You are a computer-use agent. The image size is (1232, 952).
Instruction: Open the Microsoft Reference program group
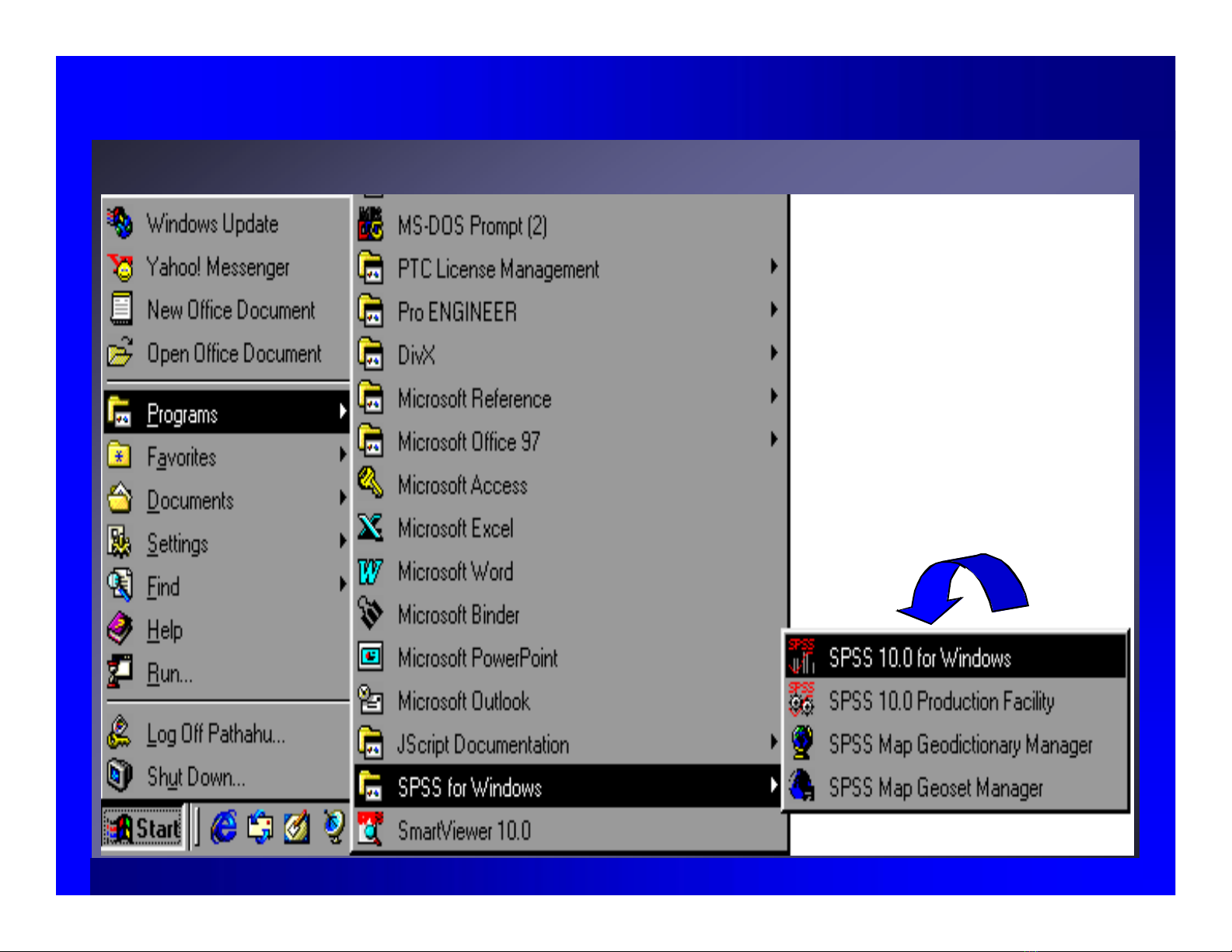coord(571,398)
